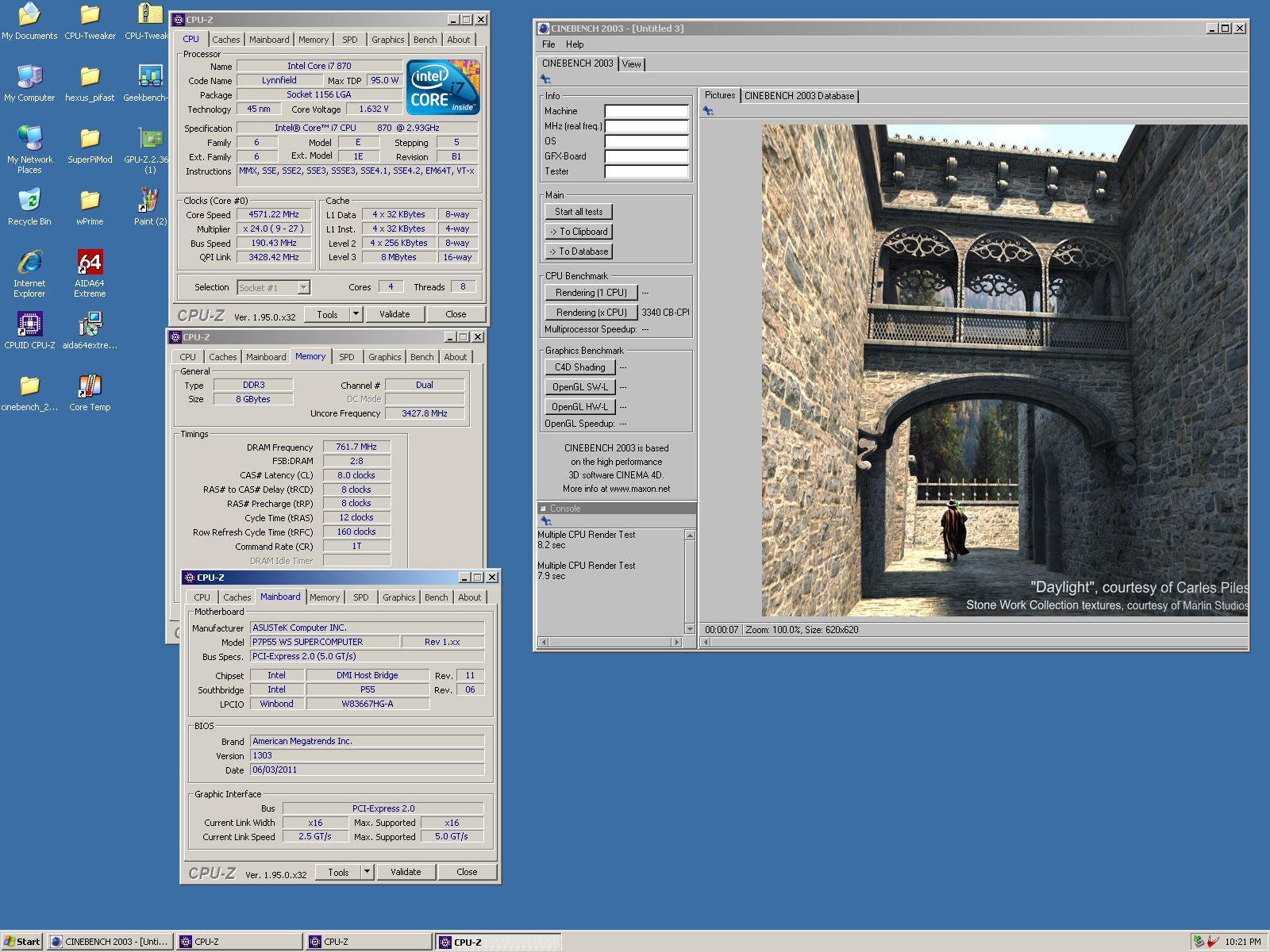The image size is (1270, 952).
Task: Click the GFX-Board input field
Action: [646, 156]
